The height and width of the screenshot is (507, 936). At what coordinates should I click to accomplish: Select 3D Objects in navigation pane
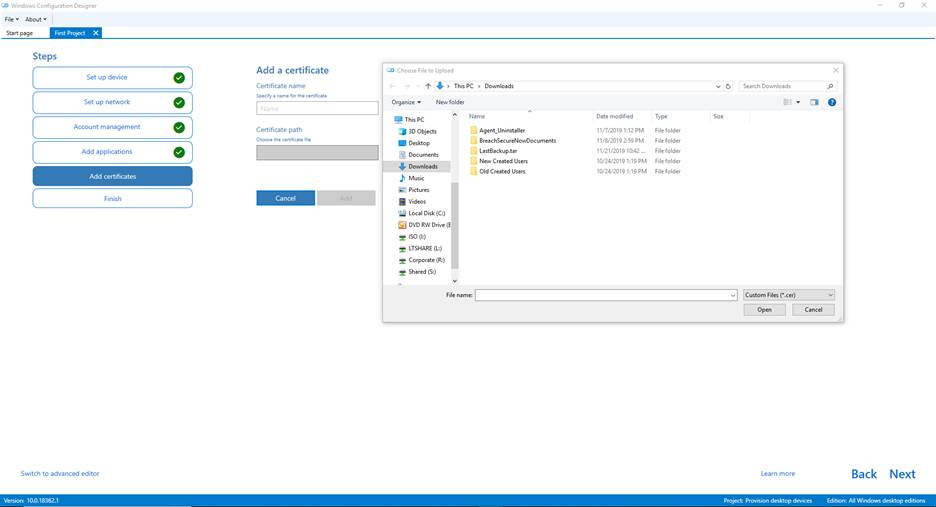coord(422,131)
